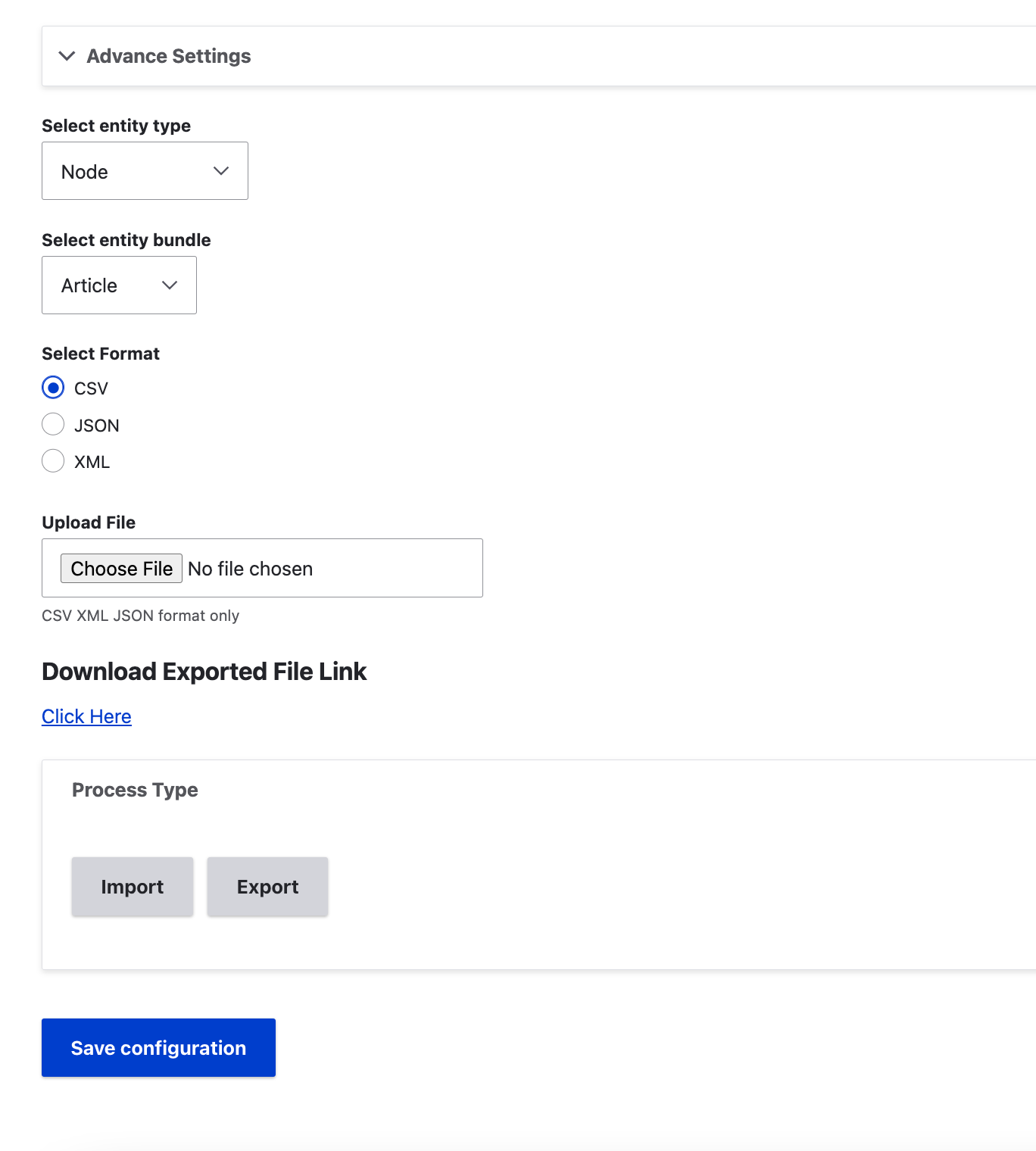1036x1151 pixels.
Task: Click the Node dropdown arrow icon
Action: point(221,171)
